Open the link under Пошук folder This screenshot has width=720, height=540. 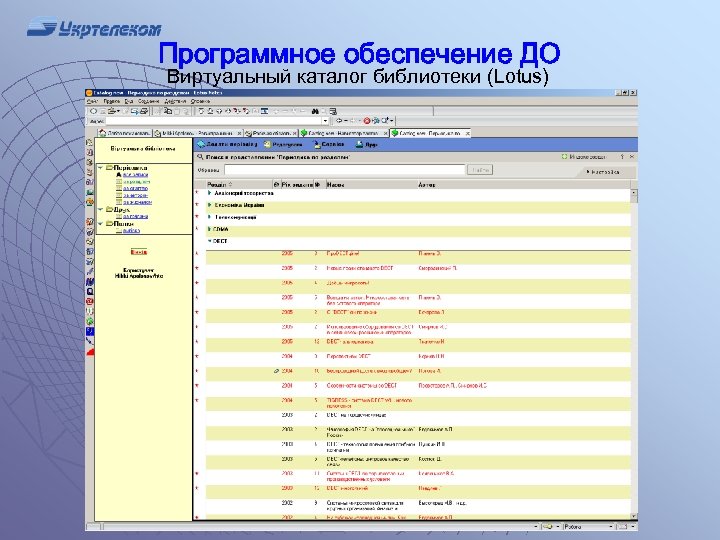coord(131,231)
